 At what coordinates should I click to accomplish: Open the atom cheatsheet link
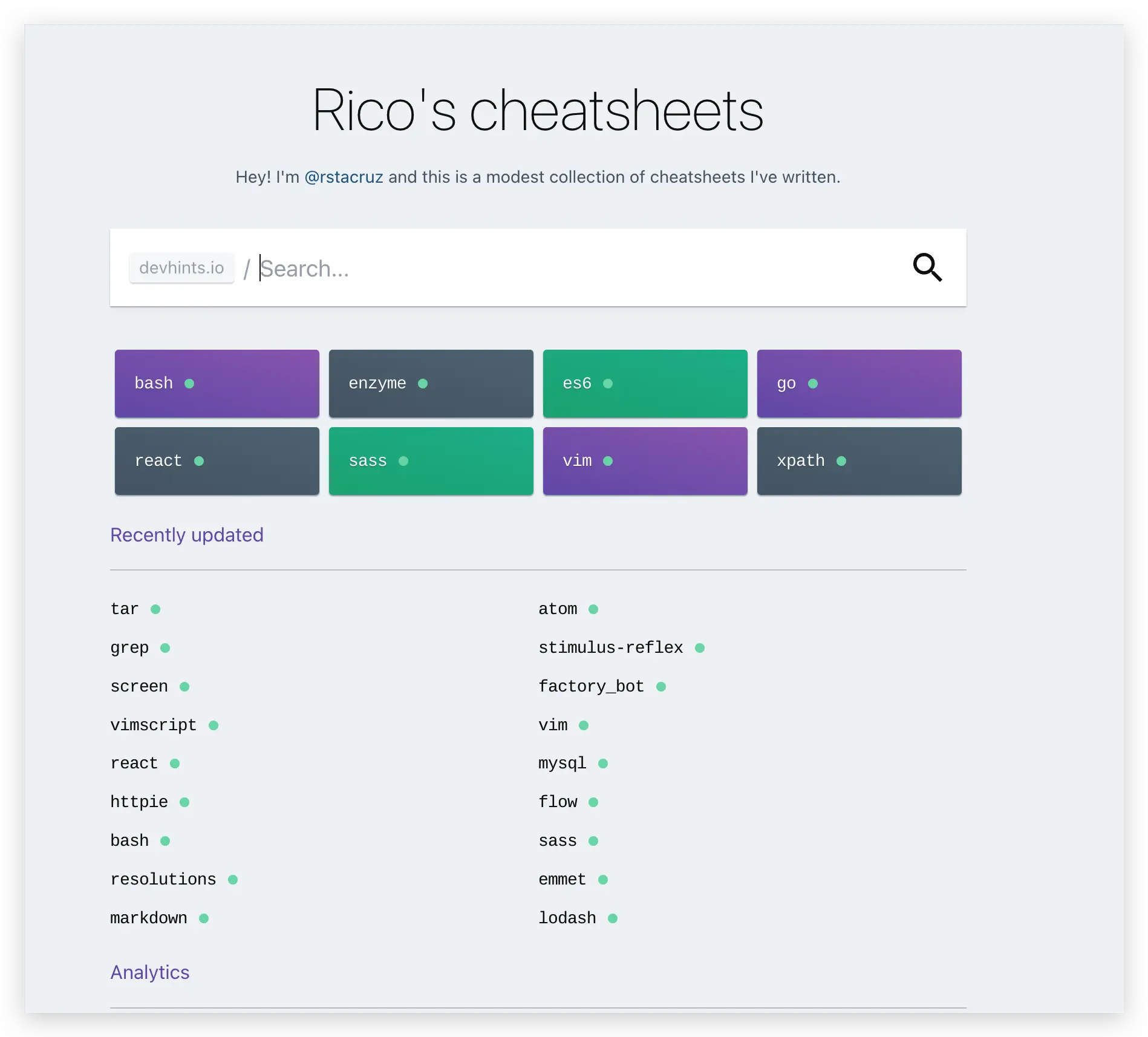558,609
